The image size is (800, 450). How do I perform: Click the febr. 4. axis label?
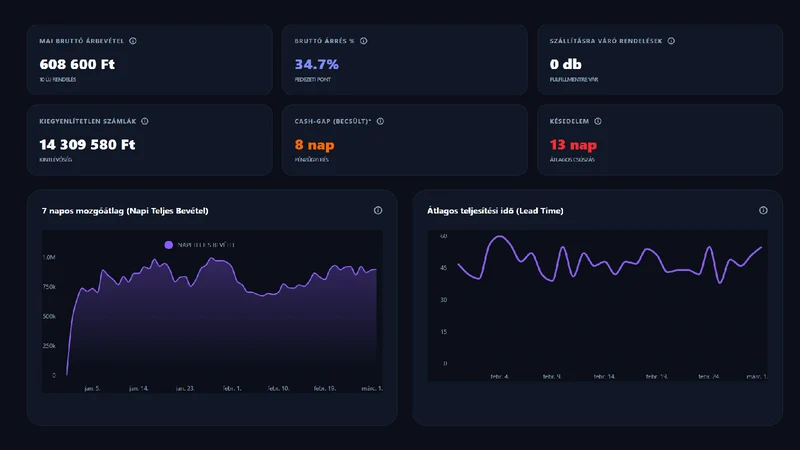point(499,377)
